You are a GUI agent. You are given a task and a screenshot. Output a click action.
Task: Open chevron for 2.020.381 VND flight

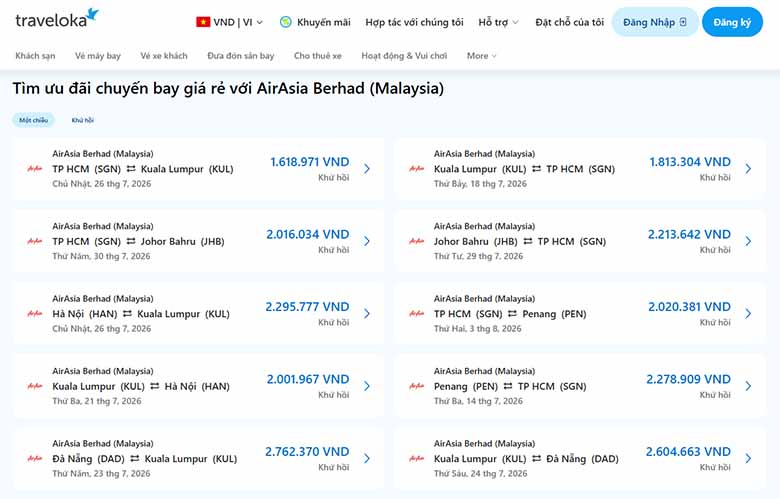pyautogui.click(x=748, y=314)
